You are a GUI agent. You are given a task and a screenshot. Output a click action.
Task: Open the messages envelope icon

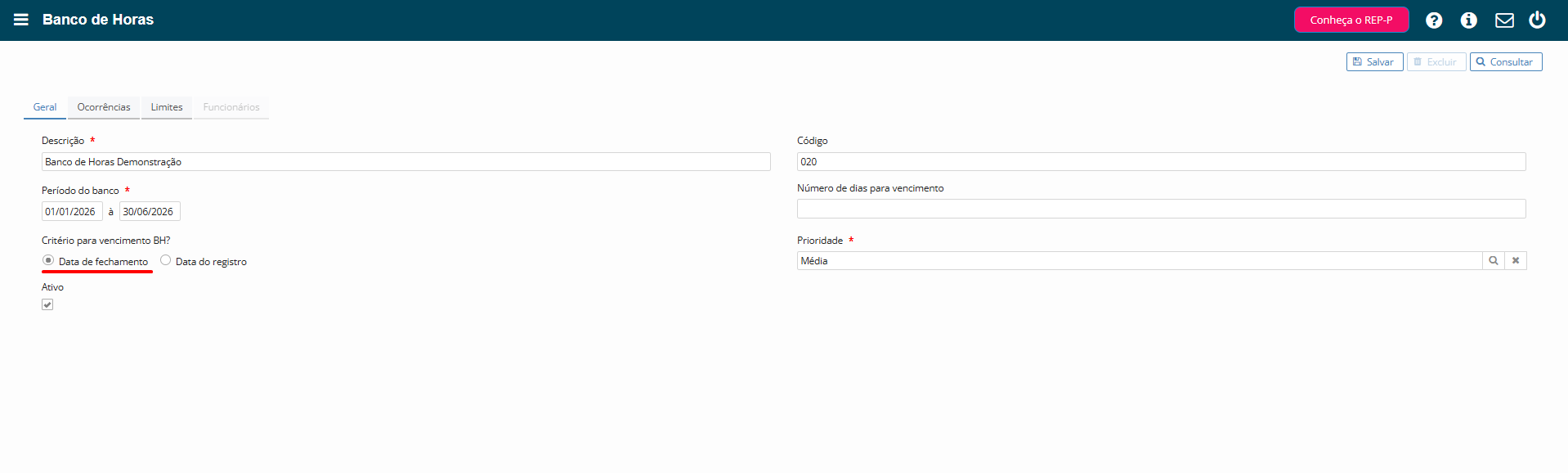(x=1504, y=20)
